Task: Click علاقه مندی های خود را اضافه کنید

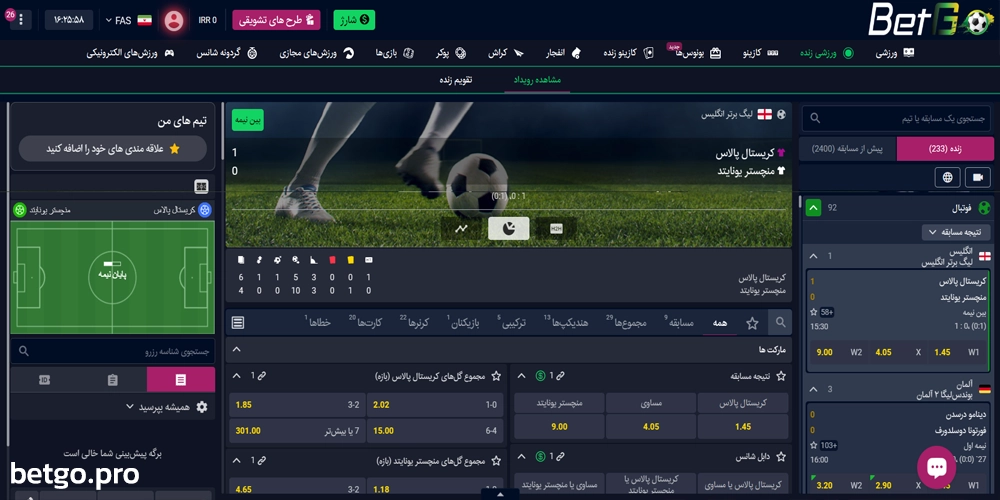Action: [113, 149]
